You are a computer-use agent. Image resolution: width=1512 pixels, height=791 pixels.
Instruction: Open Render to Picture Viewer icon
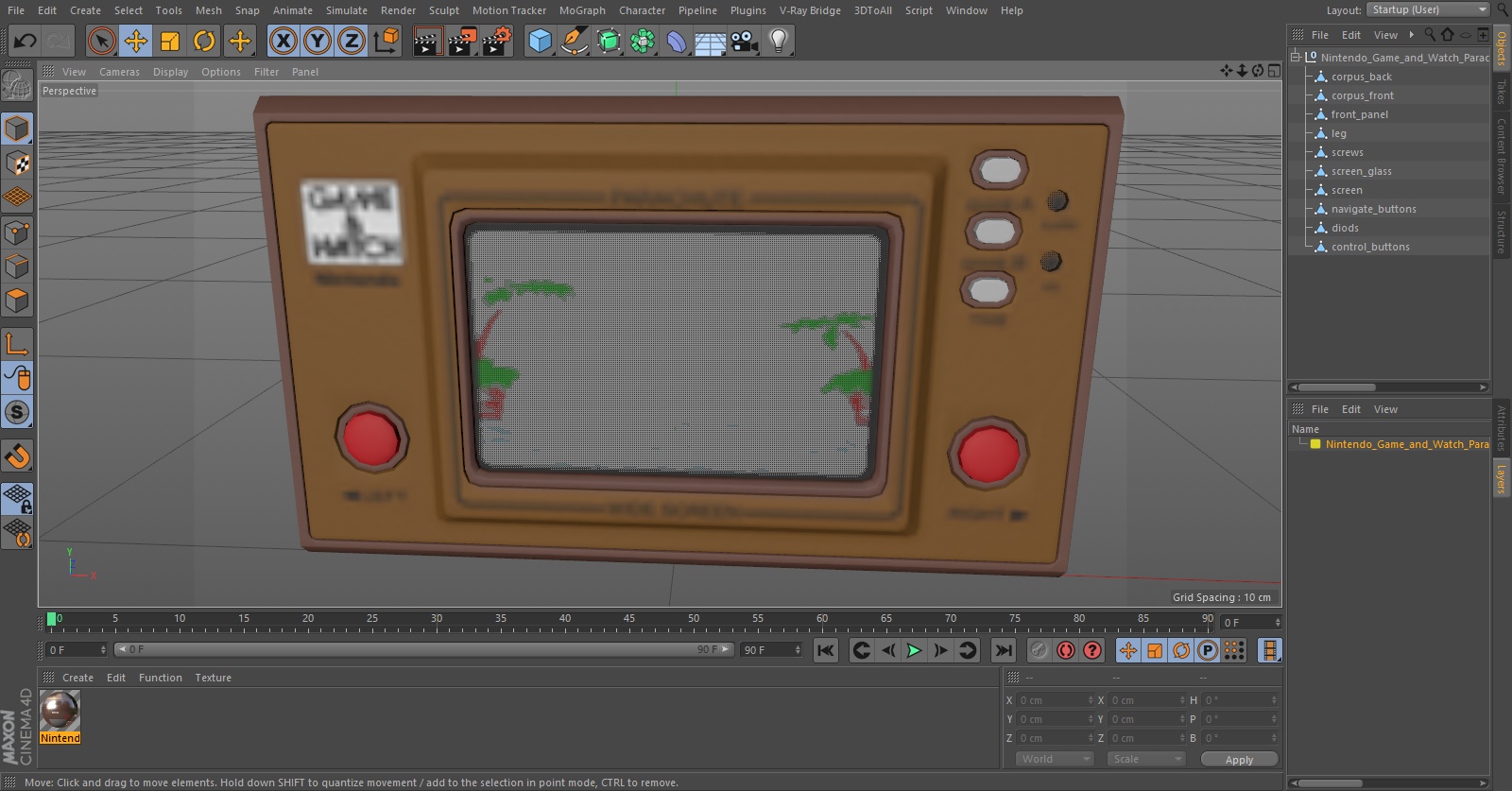pos(461,41)
